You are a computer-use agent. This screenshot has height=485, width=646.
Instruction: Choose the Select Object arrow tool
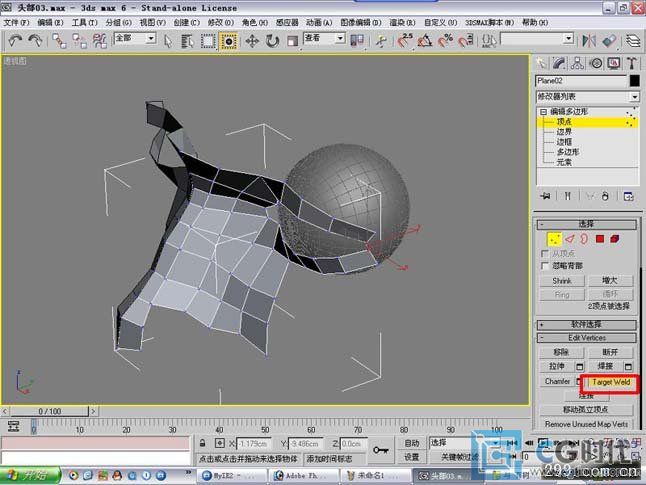[168, 41]
